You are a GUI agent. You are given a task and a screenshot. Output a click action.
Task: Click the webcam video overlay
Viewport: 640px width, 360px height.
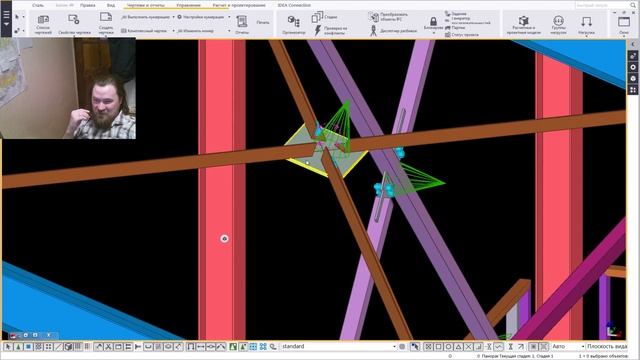[x=68, y=88]
